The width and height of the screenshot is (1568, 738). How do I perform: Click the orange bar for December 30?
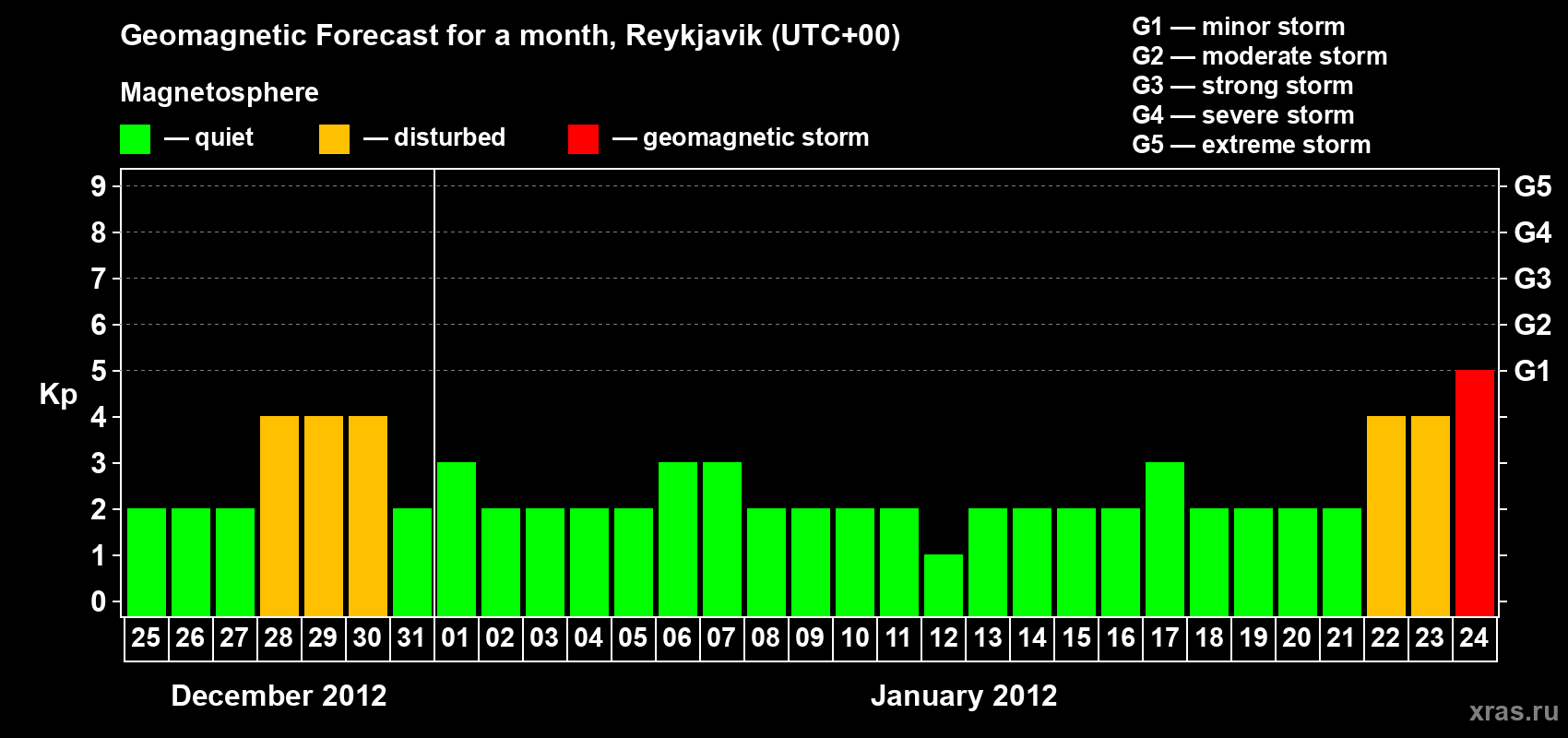(x=367, y=516)
